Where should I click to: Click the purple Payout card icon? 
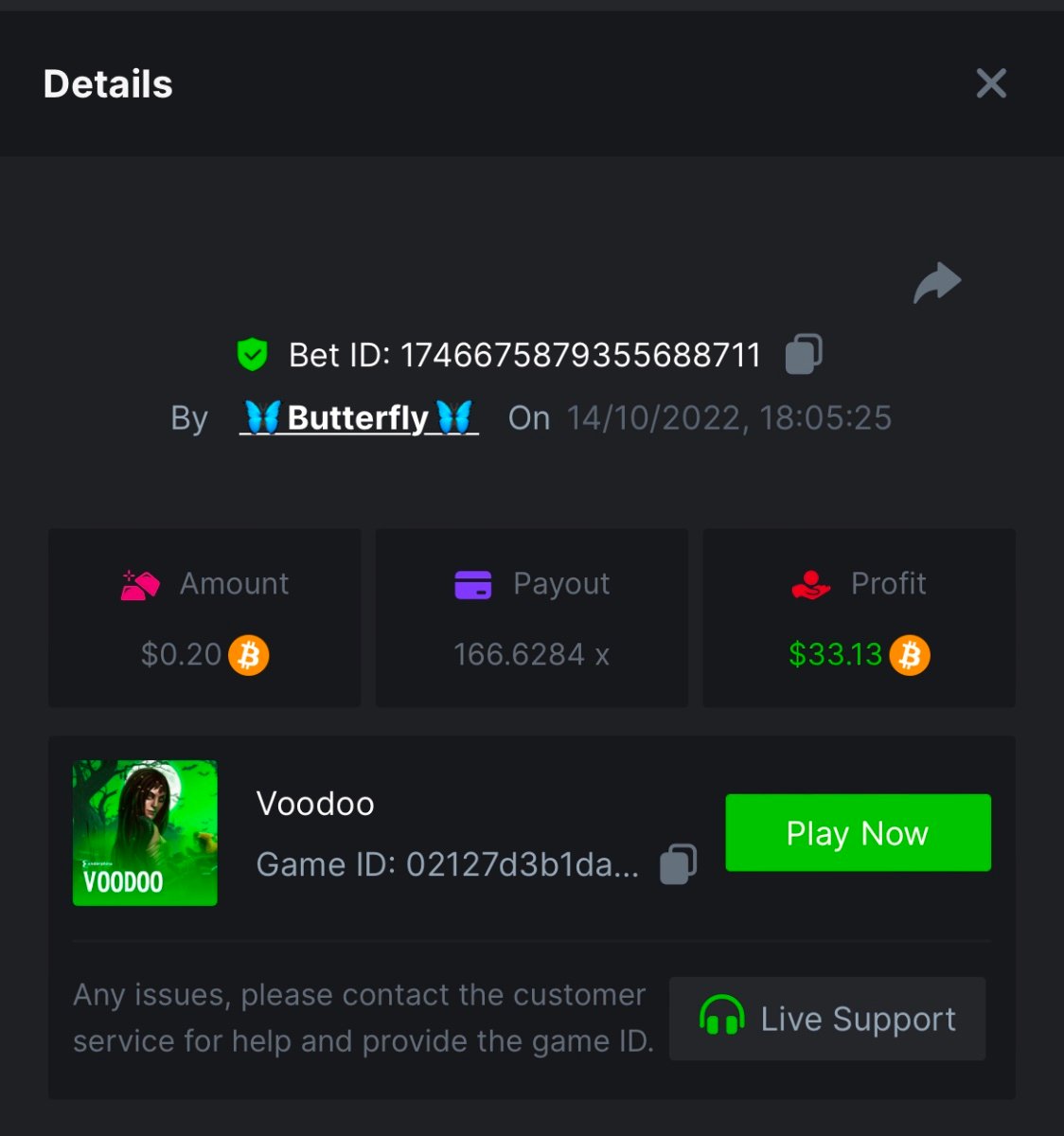[x=472, y=584]
